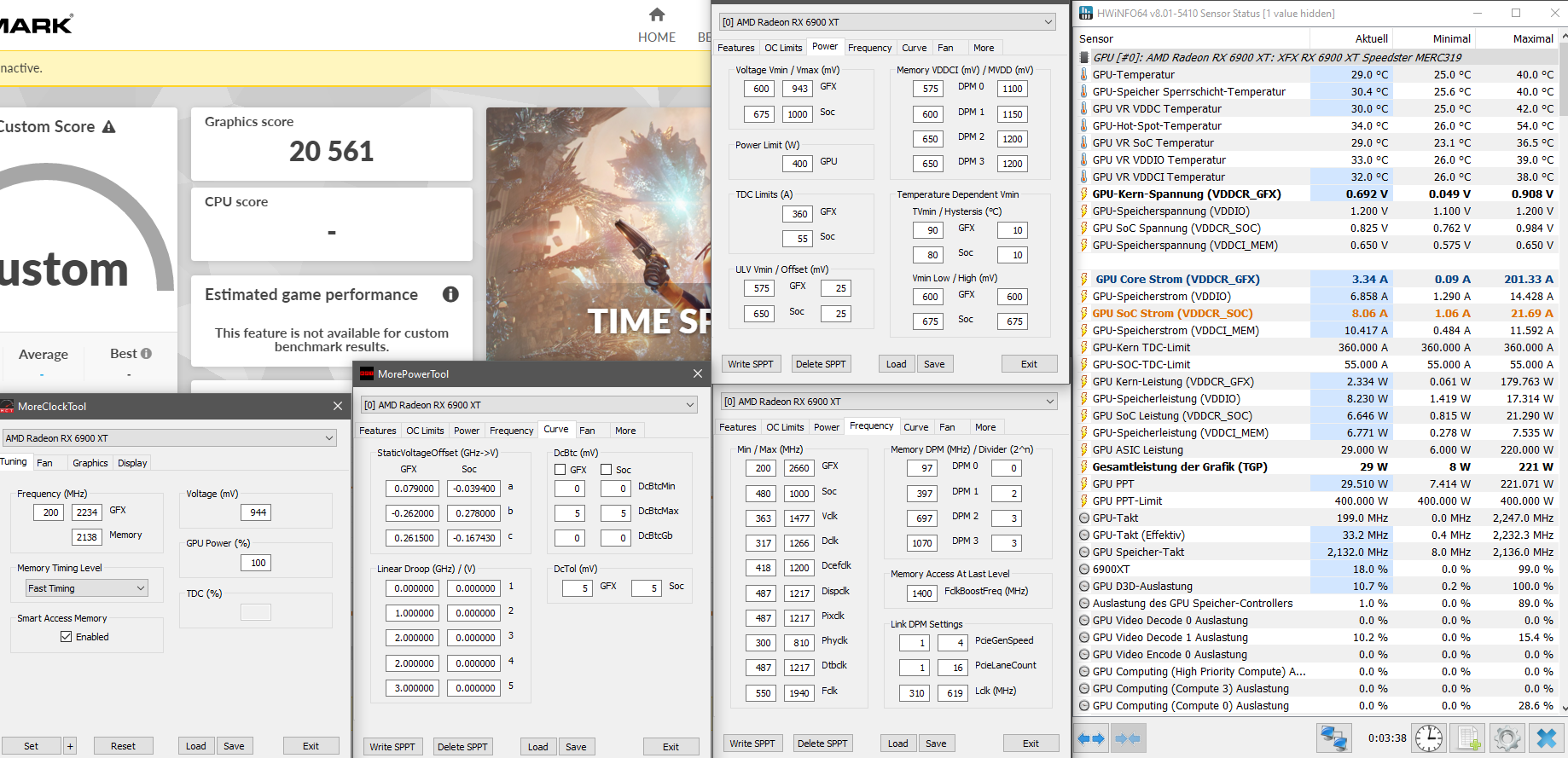The image size is (1568, 758).
Task: Select GPU Speicher-Takt sensor row
Action: click(1318, 552)
